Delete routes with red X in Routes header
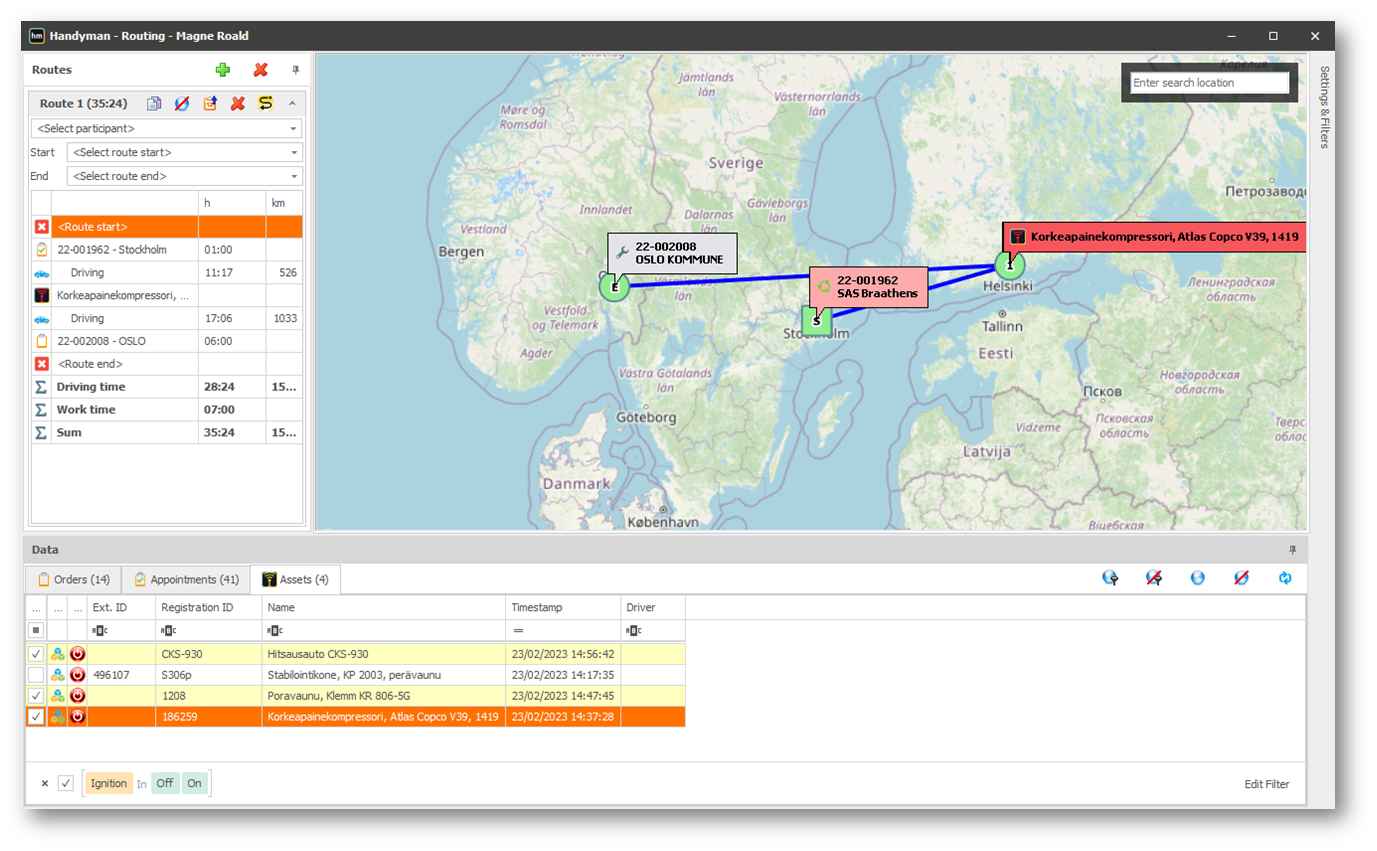 click(261, 70)
